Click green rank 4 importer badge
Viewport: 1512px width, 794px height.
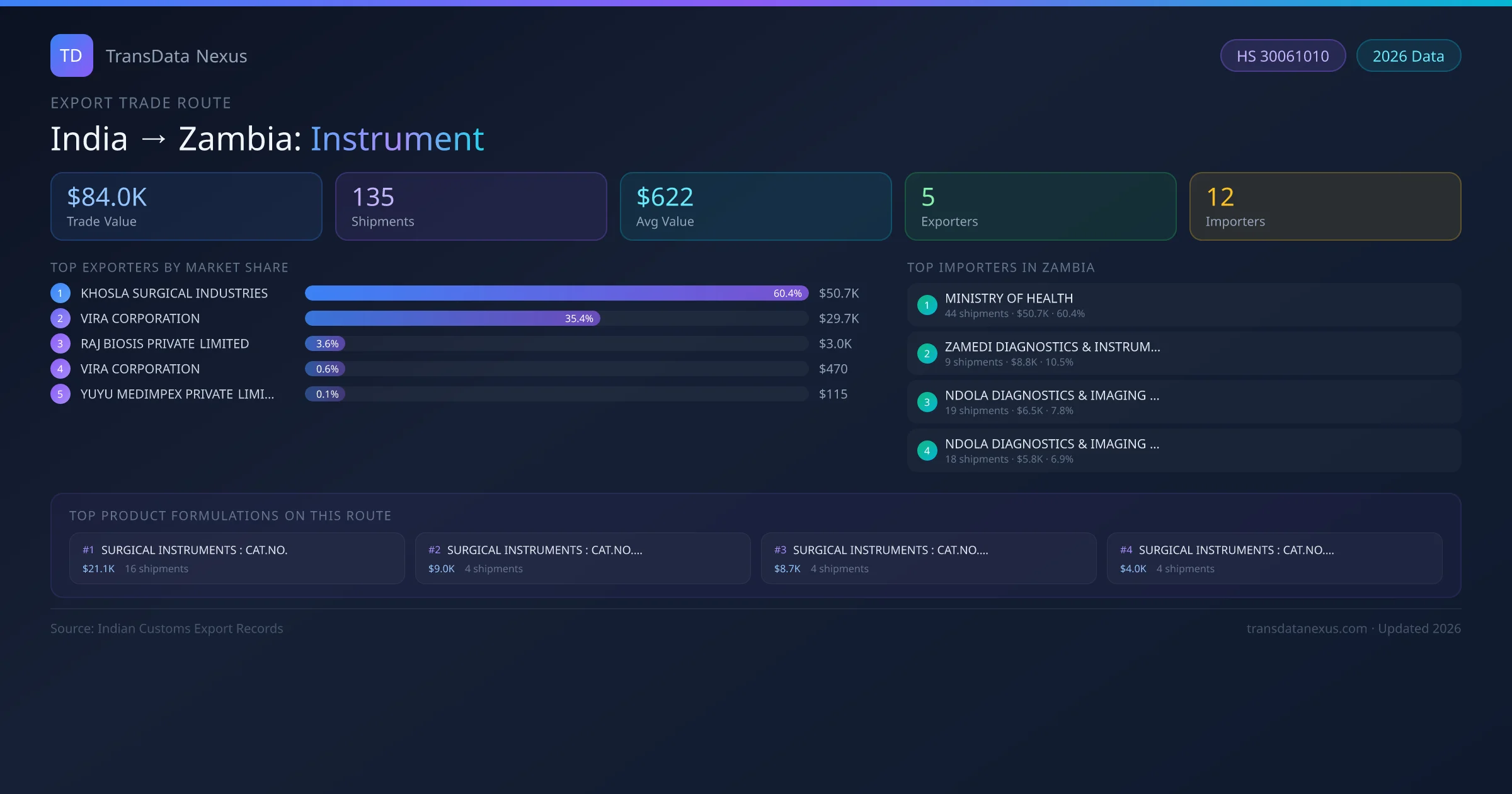pos(927,451)
